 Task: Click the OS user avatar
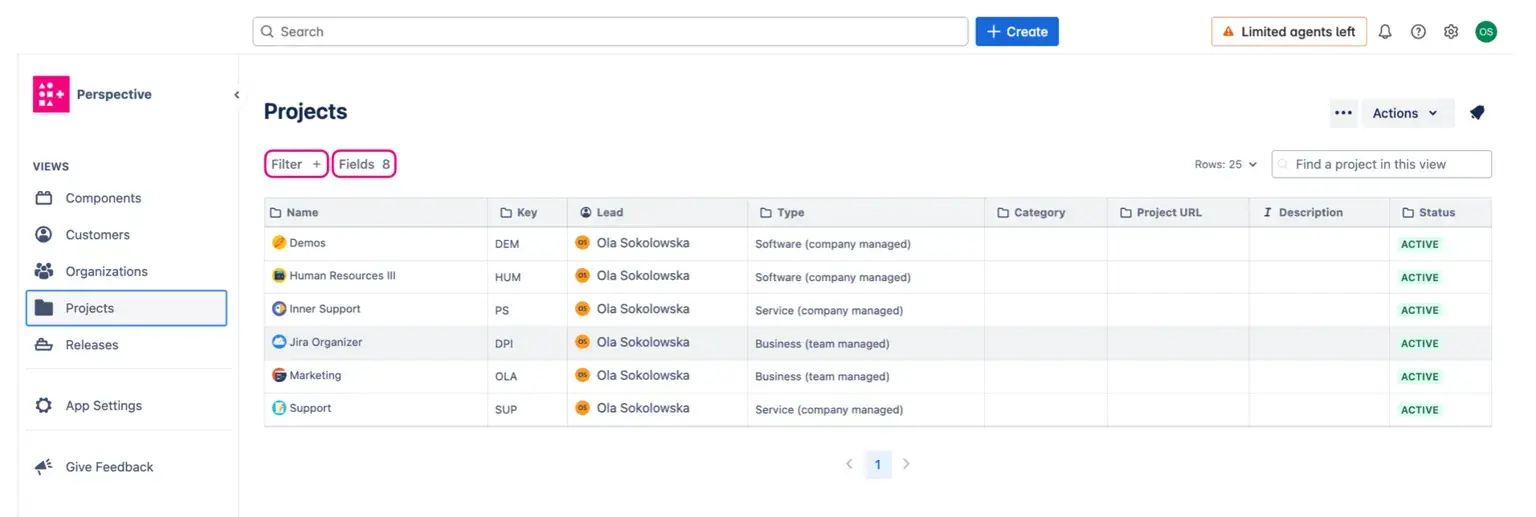coord(1486,32)
